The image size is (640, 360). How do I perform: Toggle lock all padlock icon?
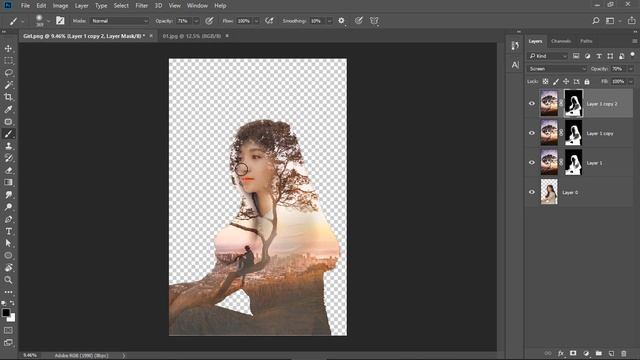point(587,82)
